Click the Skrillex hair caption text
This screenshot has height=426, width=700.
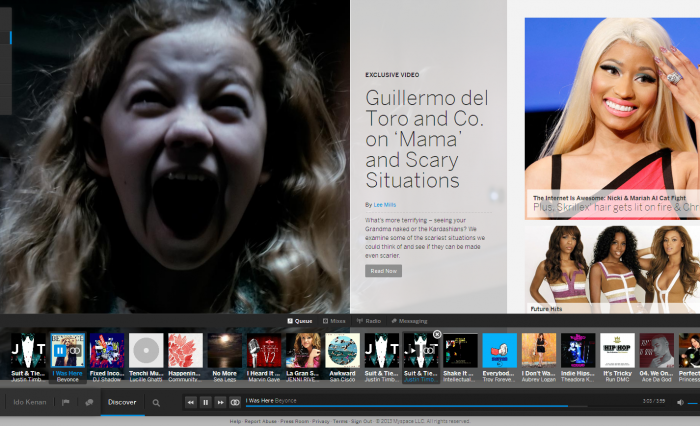coord(616,207)
